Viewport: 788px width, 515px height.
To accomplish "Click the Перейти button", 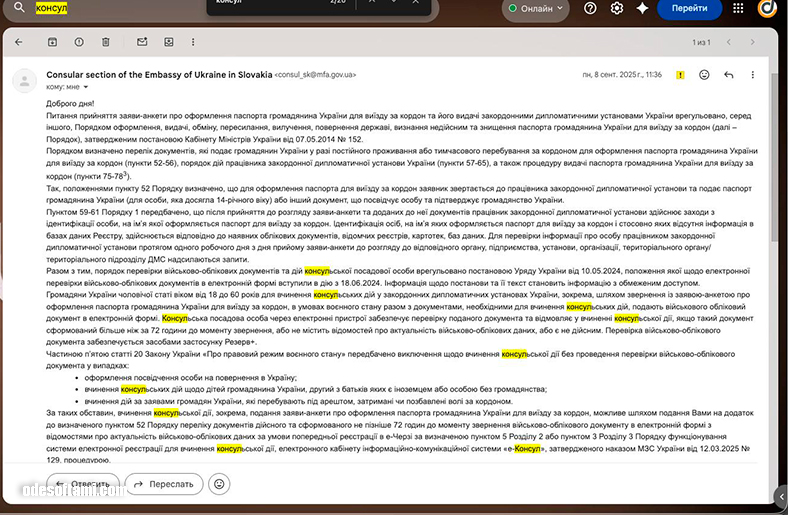I will click(x=689, y=8).
